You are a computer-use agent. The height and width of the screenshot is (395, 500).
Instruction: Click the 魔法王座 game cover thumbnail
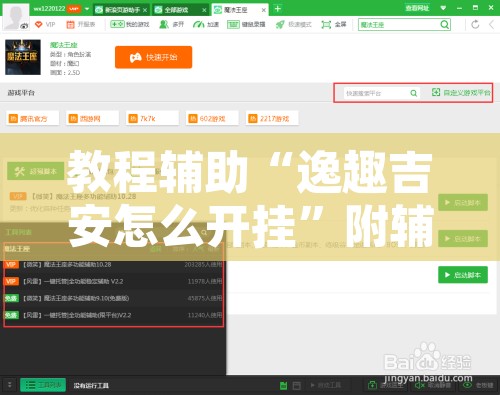pos(23,57)
